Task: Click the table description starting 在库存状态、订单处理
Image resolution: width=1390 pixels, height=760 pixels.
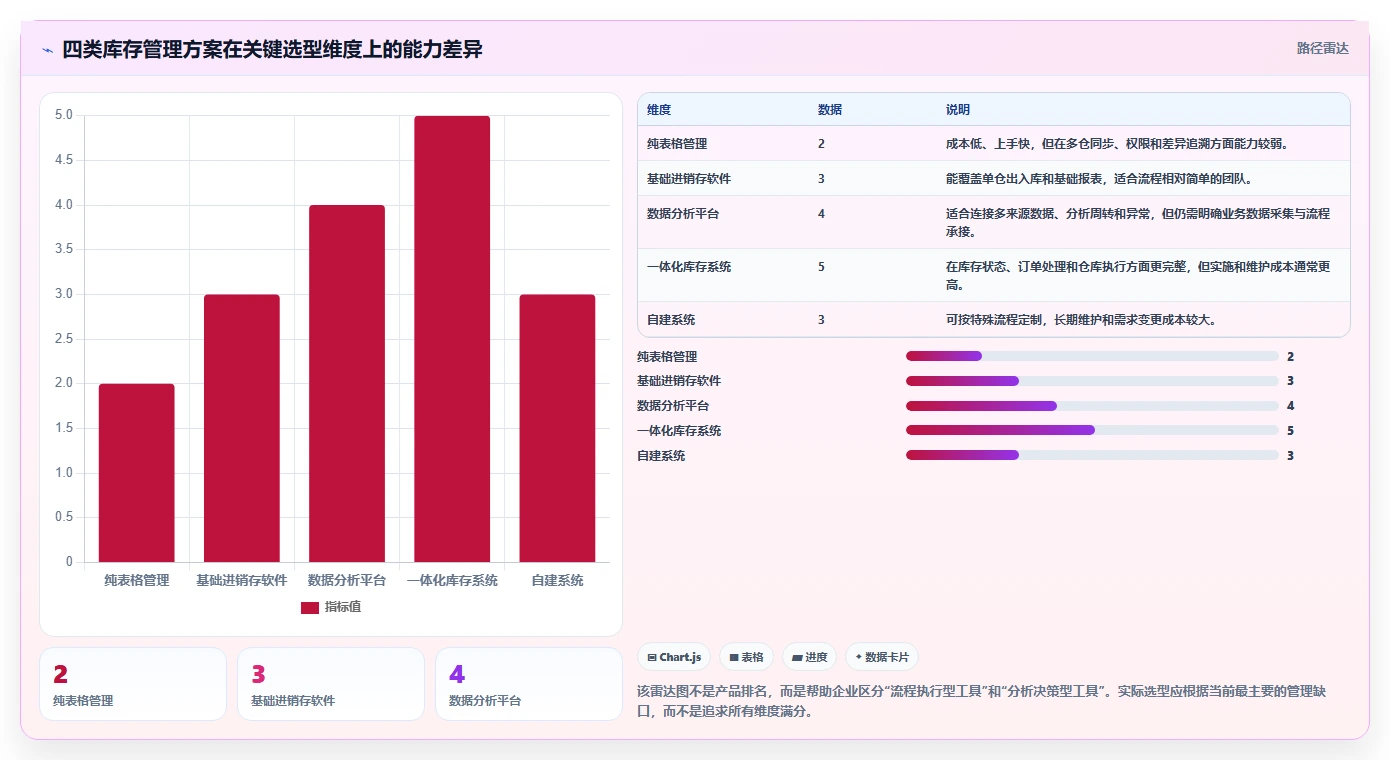Action: 1138,275
